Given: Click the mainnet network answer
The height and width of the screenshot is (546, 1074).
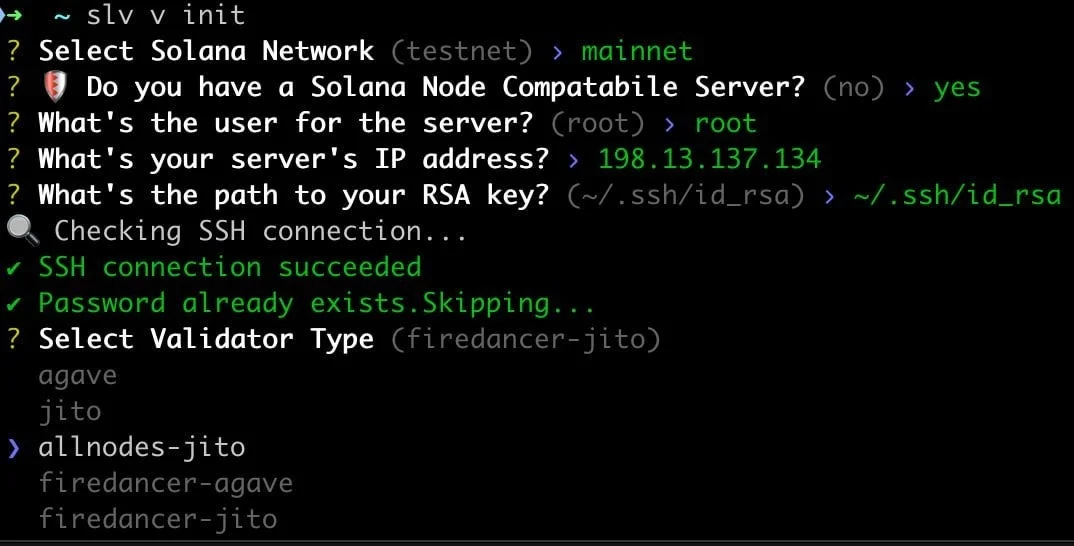Looking at the screenshot, I should point(637,51).
